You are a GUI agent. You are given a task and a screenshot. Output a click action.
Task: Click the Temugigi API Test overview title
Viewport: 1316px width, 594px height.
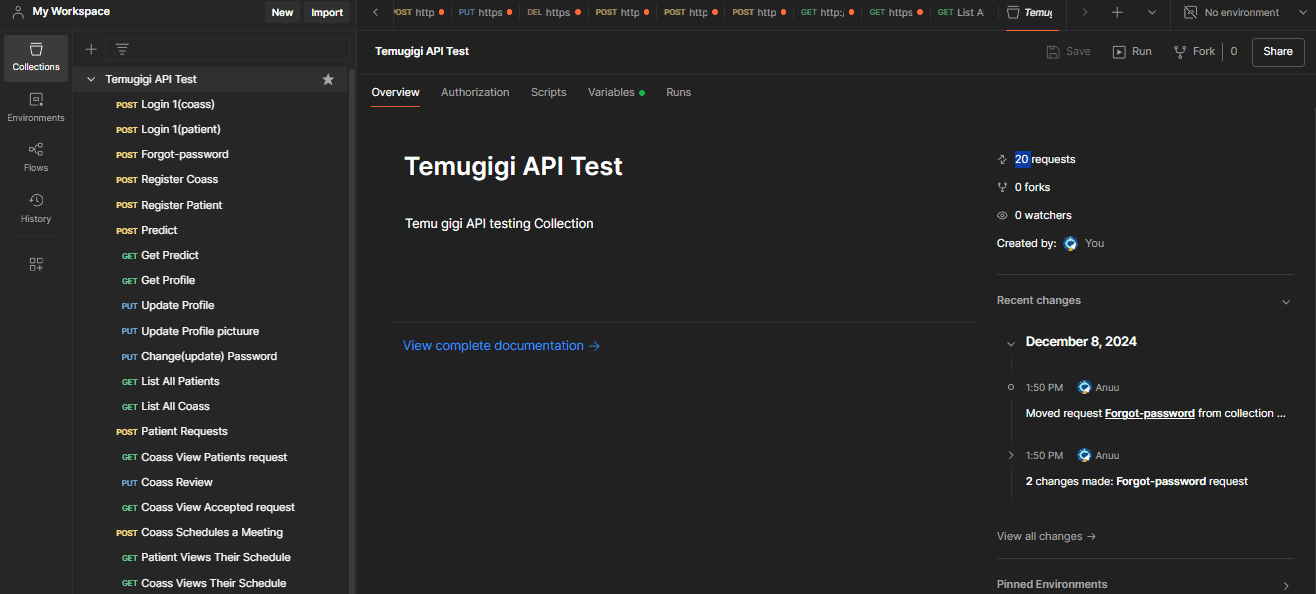(x=513, y=166)
